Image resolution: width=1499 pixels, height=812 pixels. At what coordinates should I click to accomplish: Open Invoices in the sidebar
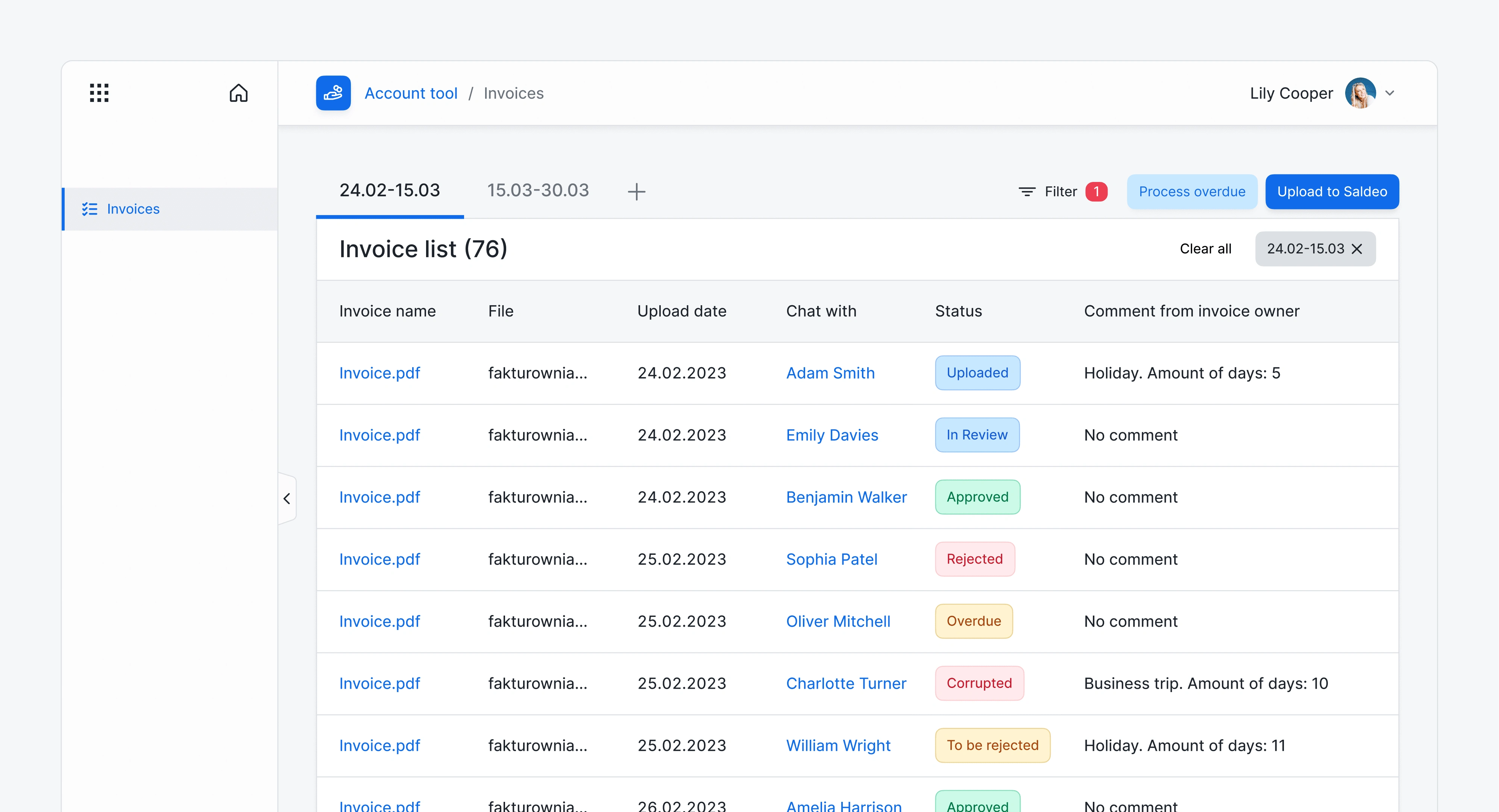pyautogui.click(x=133, y=209)
